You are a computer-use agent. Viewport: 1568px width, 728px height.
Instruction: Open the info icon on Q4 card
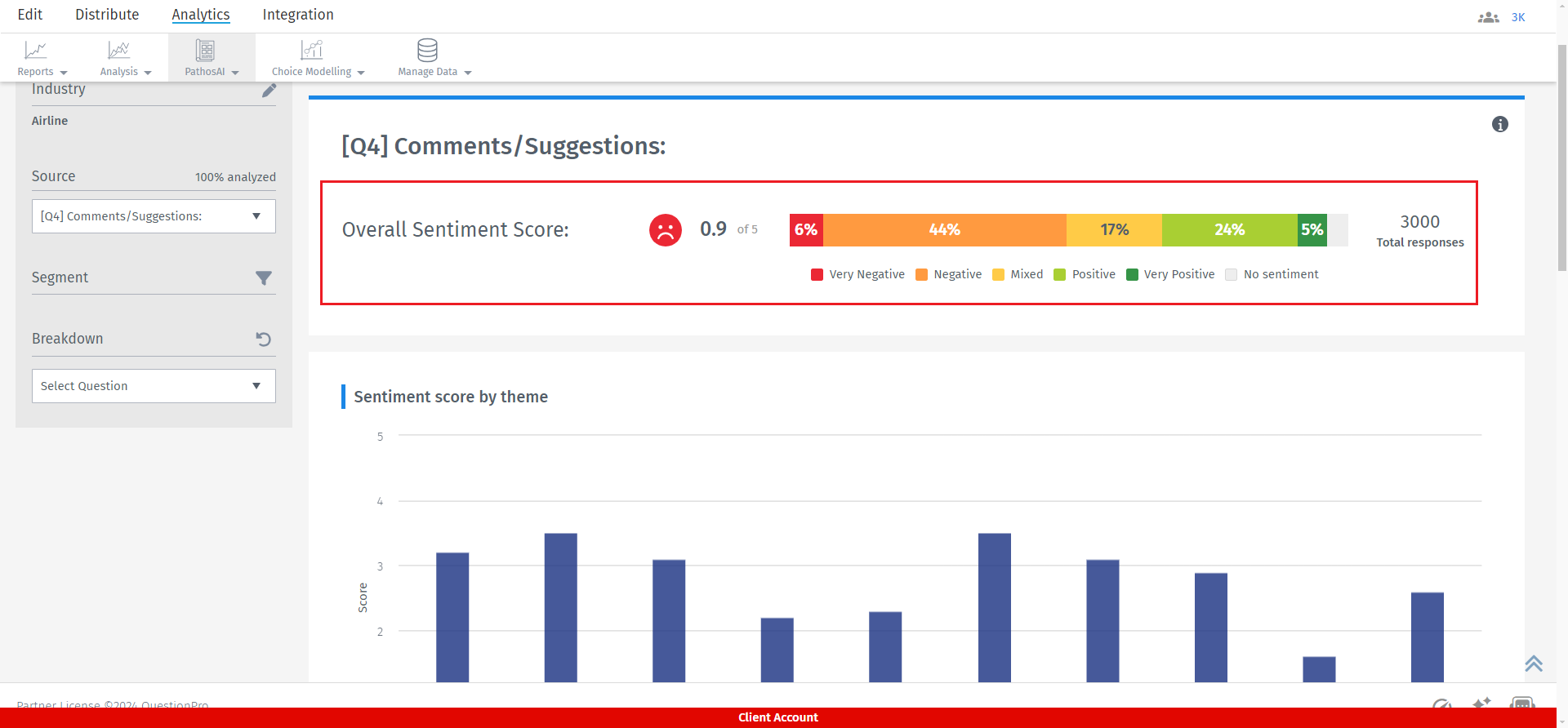point(1500,124)
